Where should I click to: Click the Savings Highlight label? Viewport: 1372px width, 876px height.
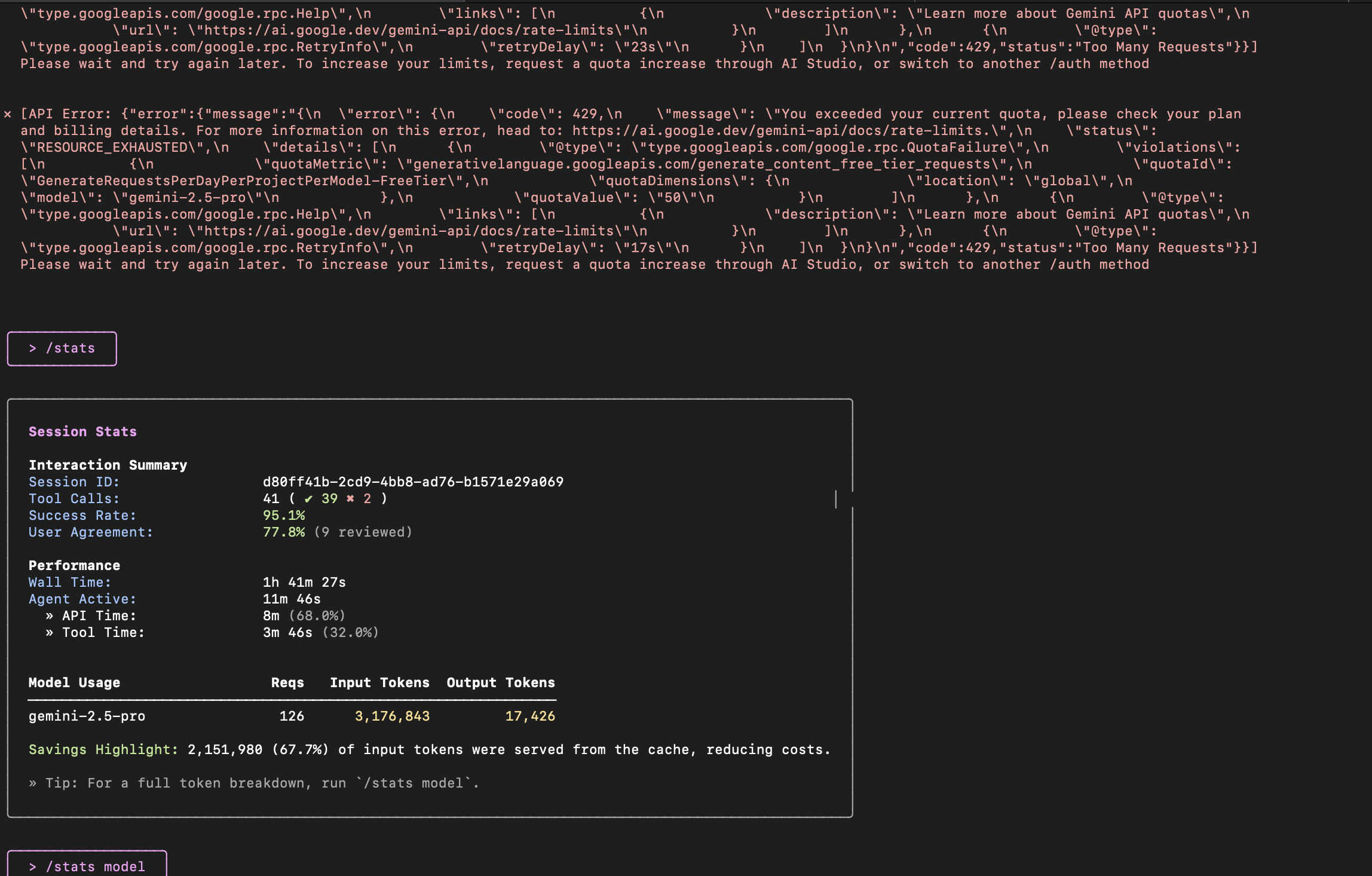pyautogui.click(x=103, y=749)
